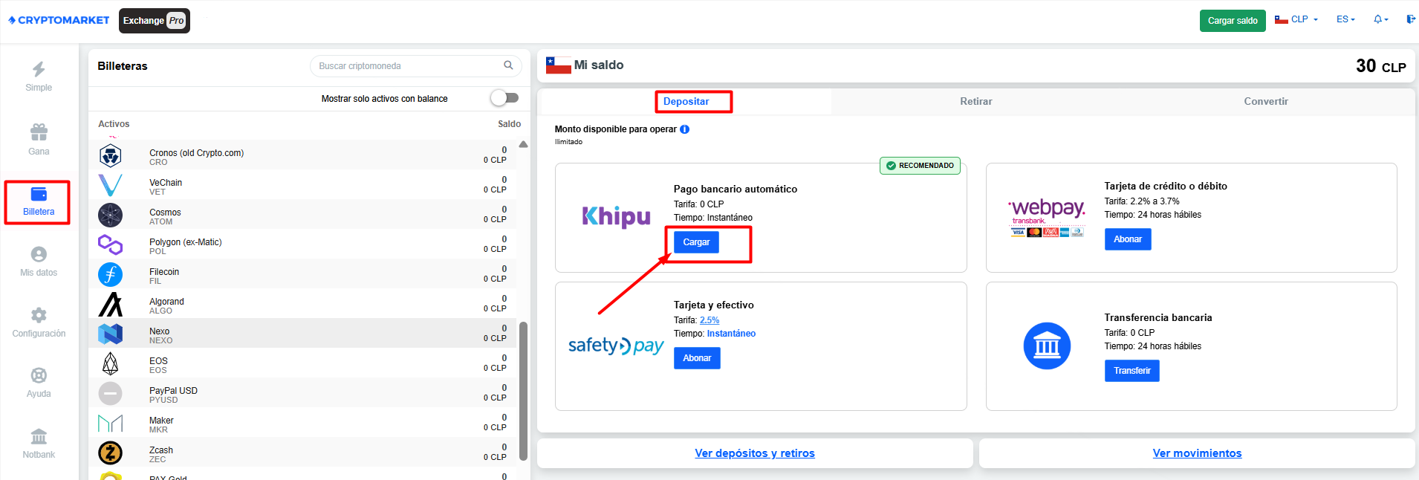
Task: Click the Tarjeta y efectivo title
Action: tap(714, 305)
